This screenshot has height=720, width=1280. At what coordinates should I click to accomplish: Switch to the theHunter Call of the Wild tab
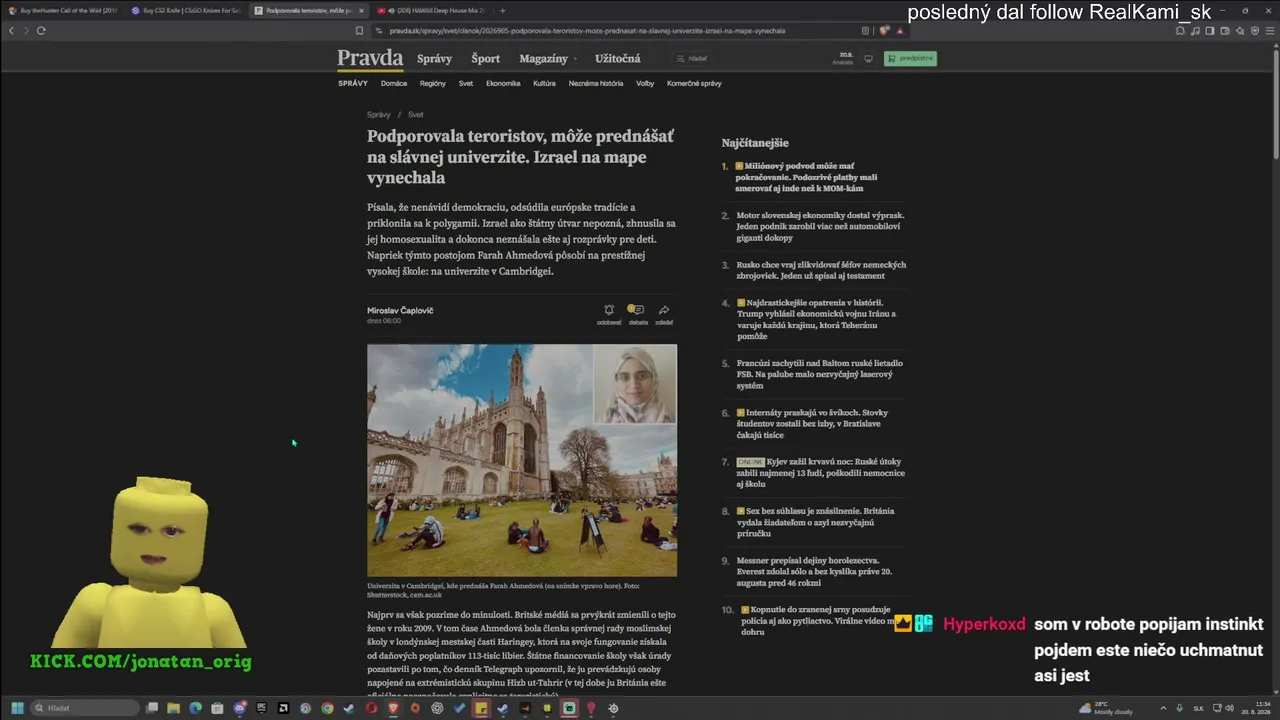[62, 11]
